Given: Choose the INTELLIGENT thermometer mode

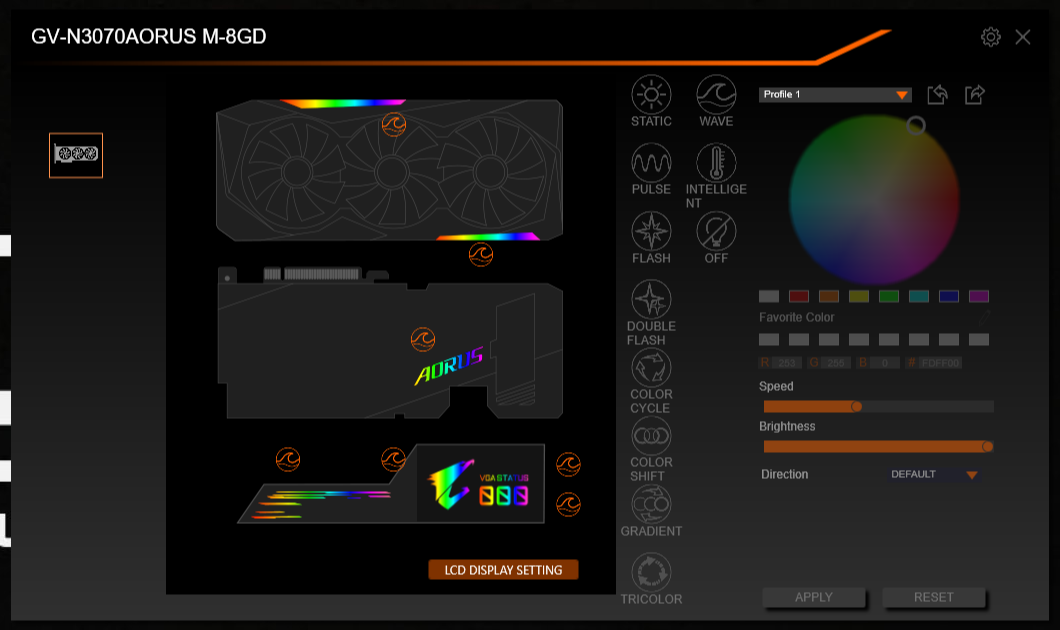Looking at the screenshot, I should (716, 163).
